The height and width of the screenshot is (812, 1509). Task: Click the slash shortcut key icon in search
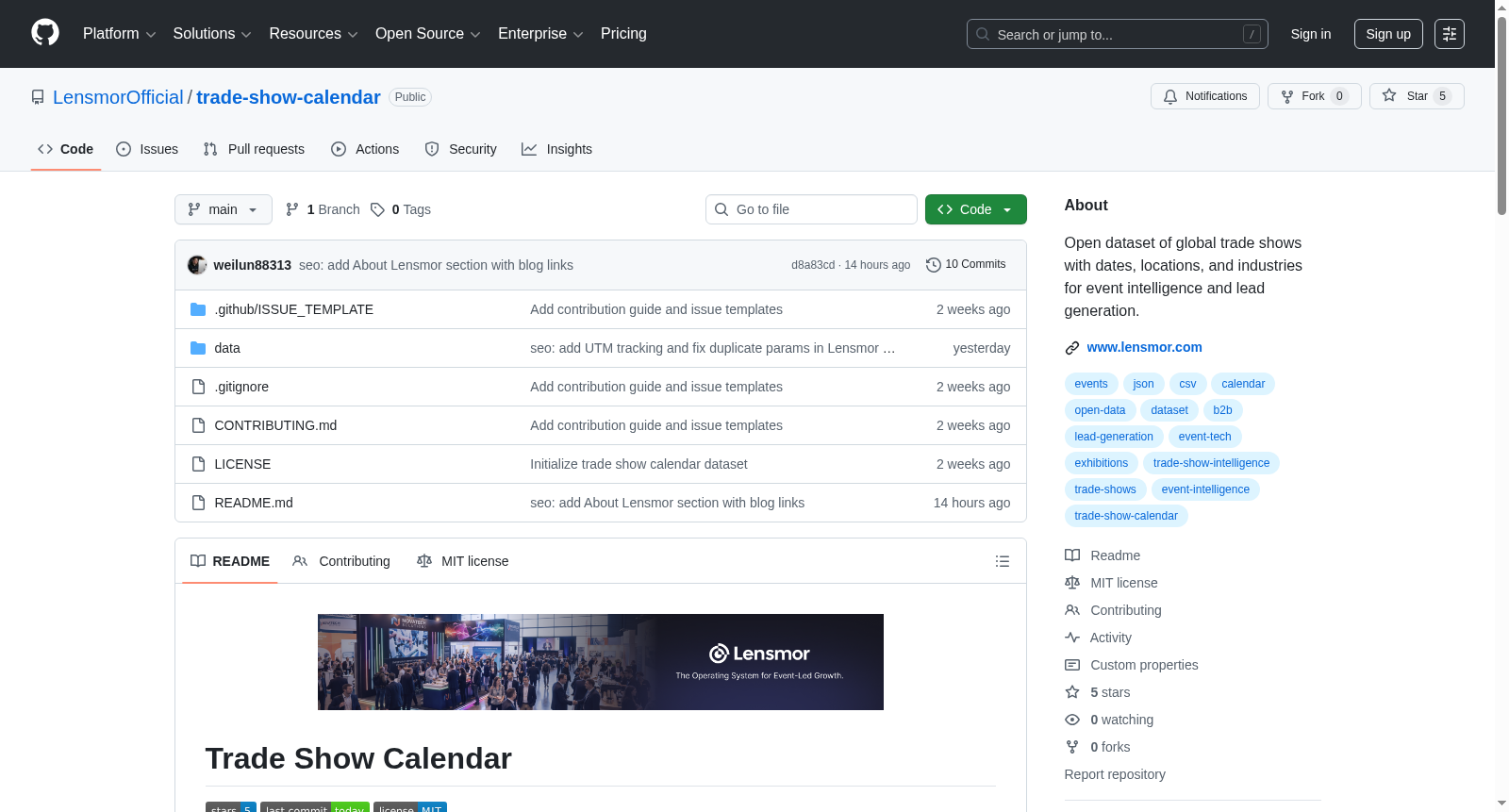tap(1252, 34)
